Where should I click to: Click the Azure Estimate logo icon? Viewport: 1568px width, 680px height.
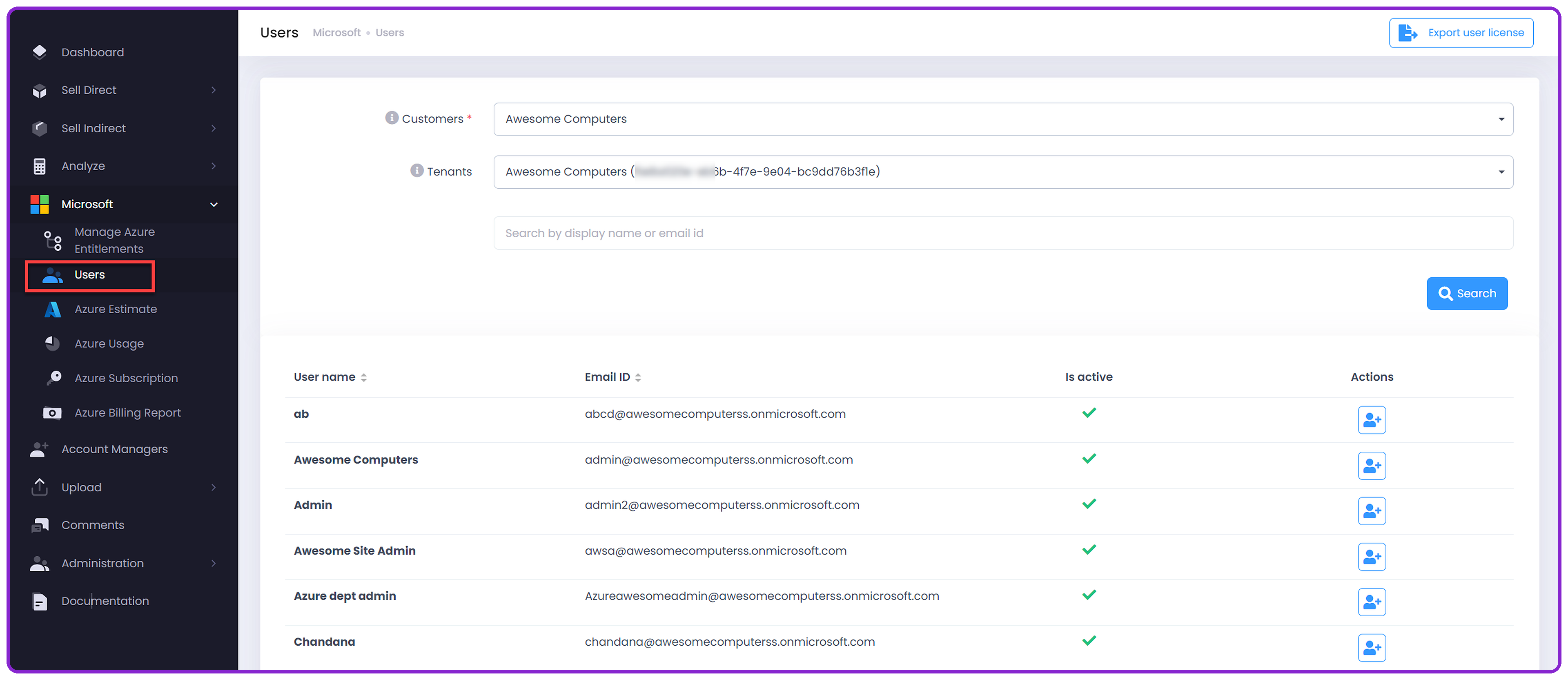[53, 309]
